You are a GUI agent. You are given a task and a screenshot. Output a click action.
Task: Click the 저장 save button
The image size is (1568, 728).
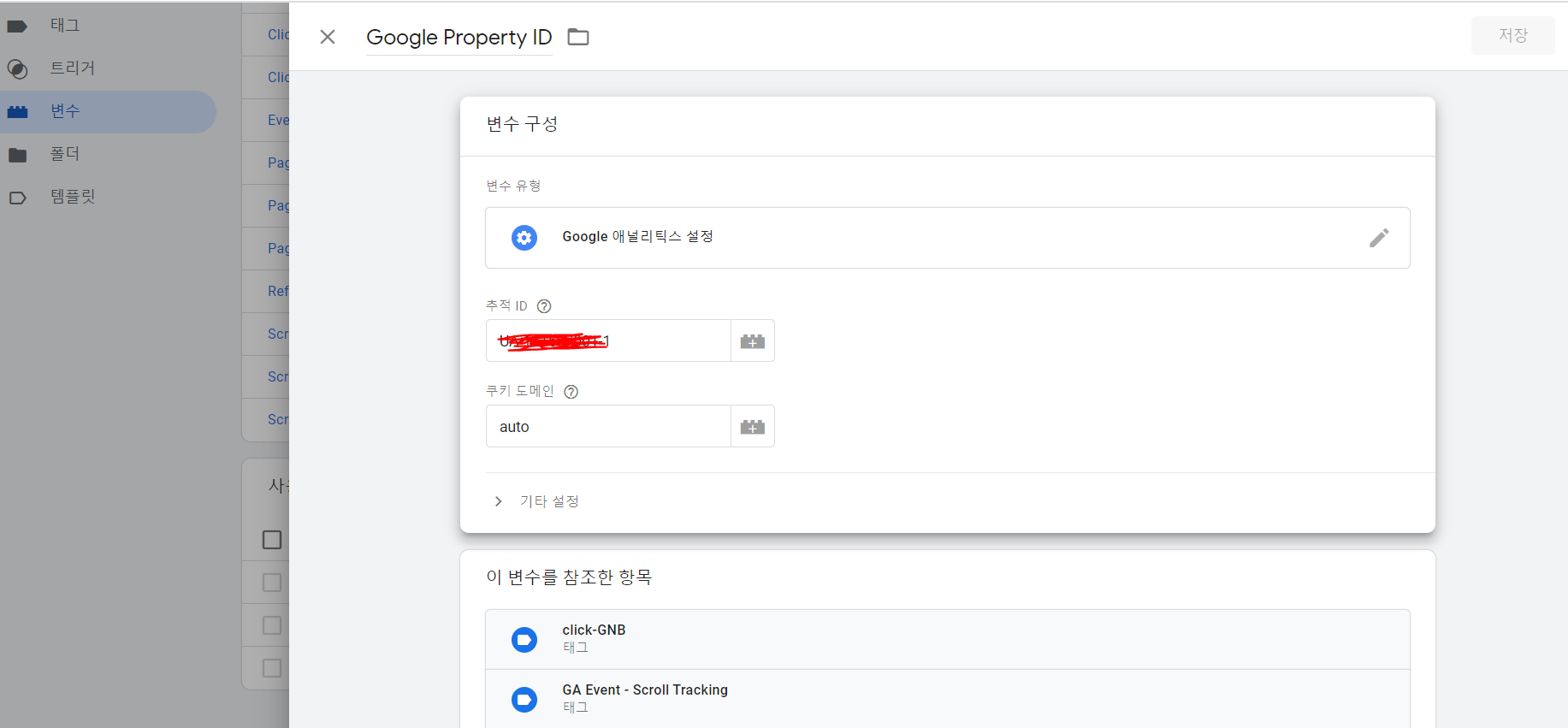click(x=1512, y=35)
